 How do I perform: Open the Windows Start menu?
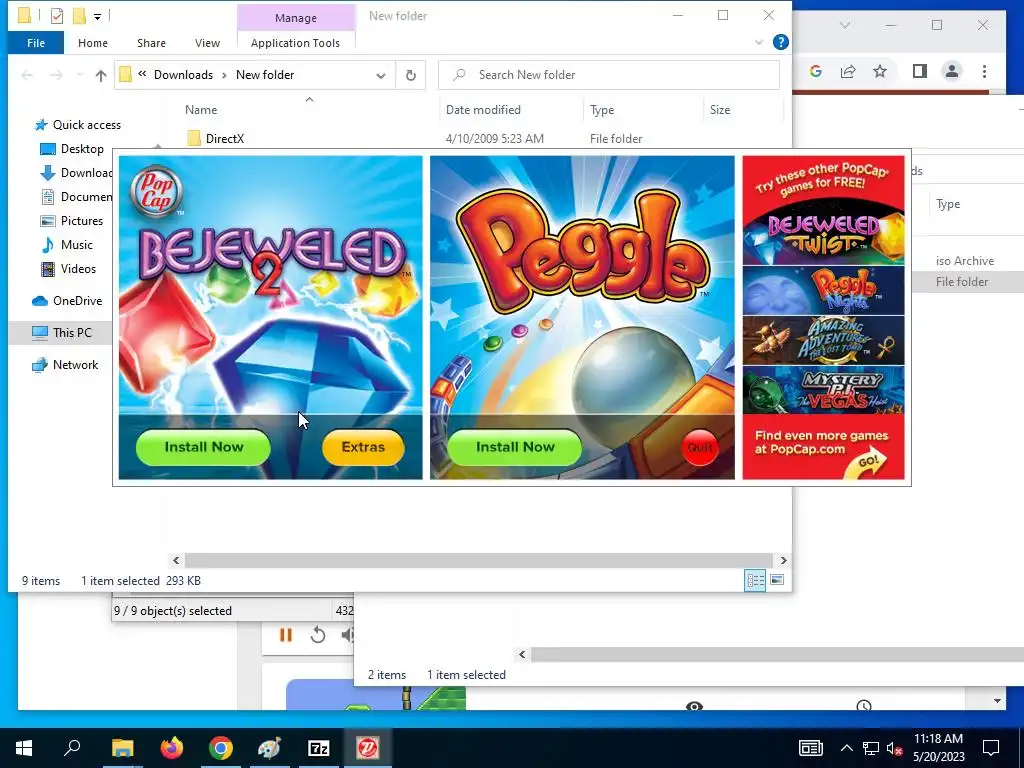pos(24,748)
